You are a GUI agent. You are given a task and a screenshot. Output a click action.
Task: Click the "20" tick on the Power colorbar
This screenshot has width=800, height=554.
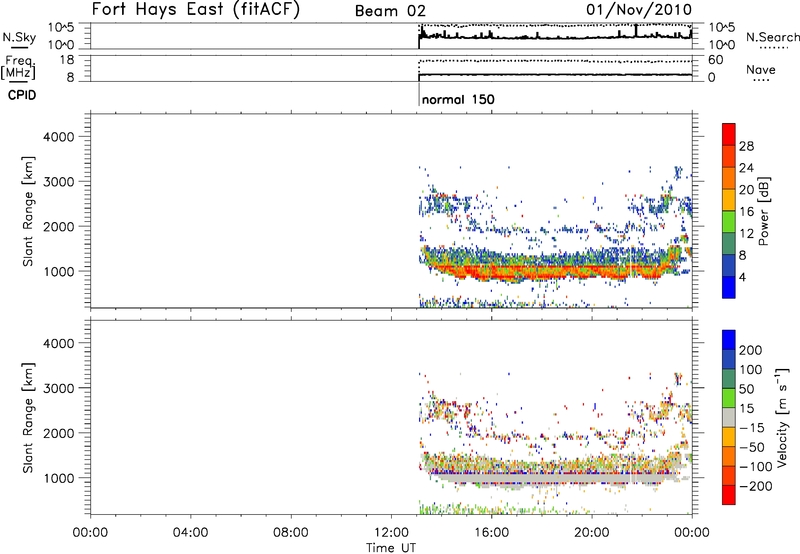pos(746,190)
